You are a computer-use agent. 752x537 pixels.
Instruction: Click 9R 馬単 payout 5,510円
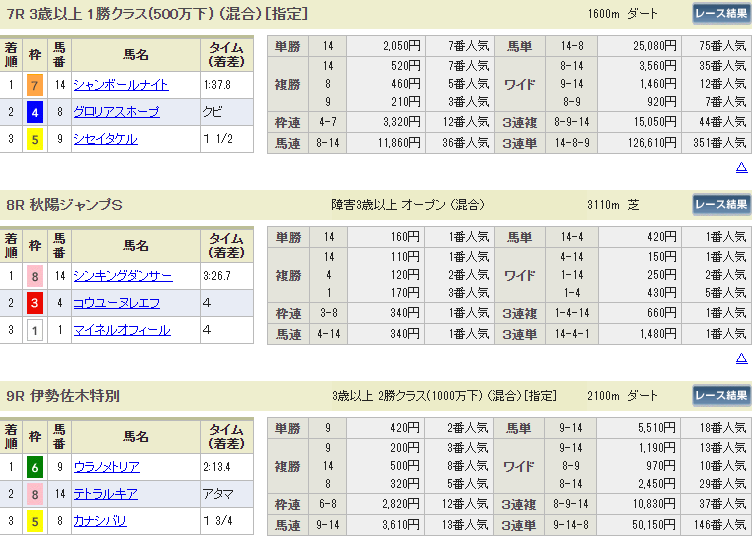tap(657, 428)
